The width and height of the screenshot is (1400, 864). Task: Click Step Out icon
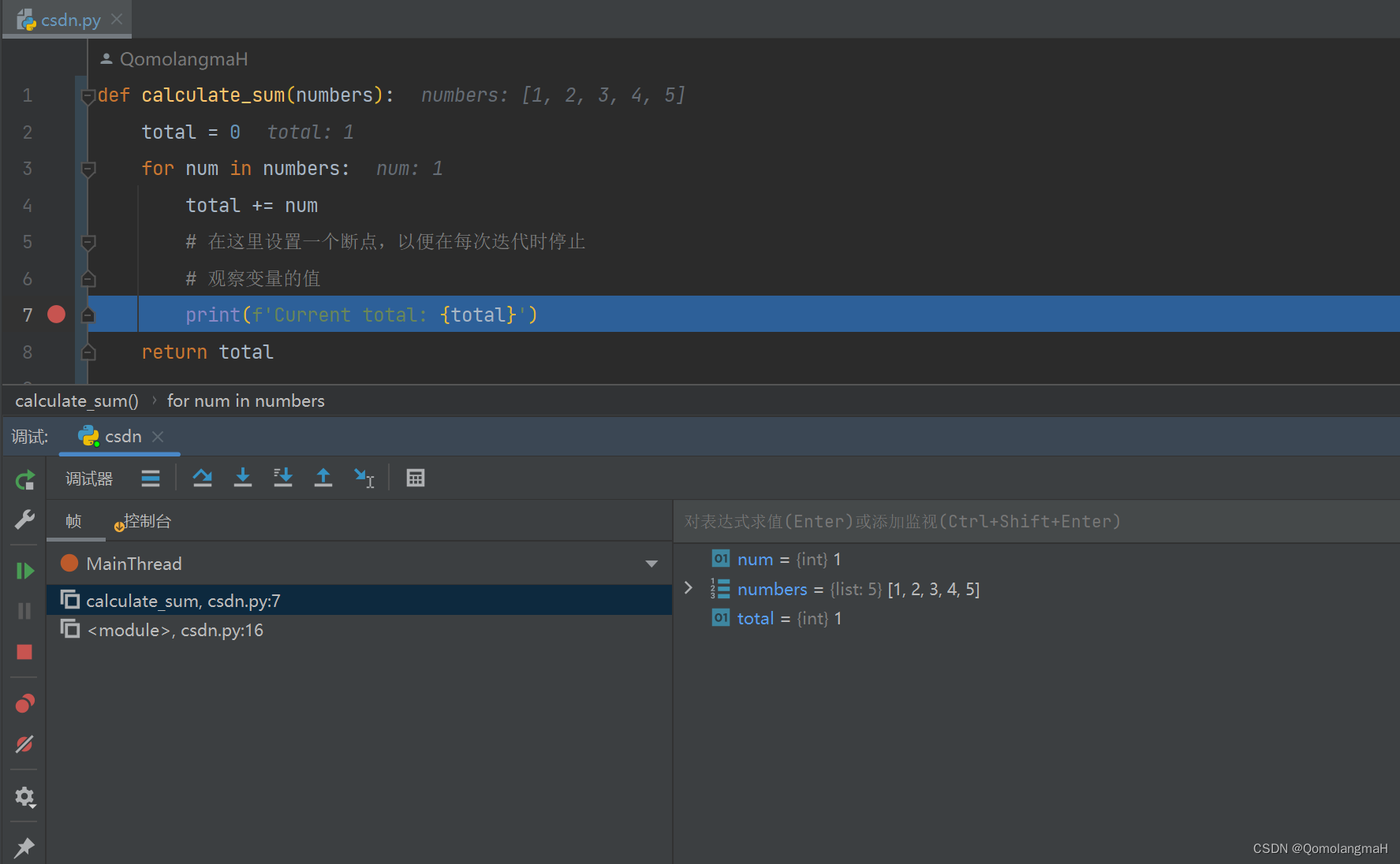click(323, 478)
